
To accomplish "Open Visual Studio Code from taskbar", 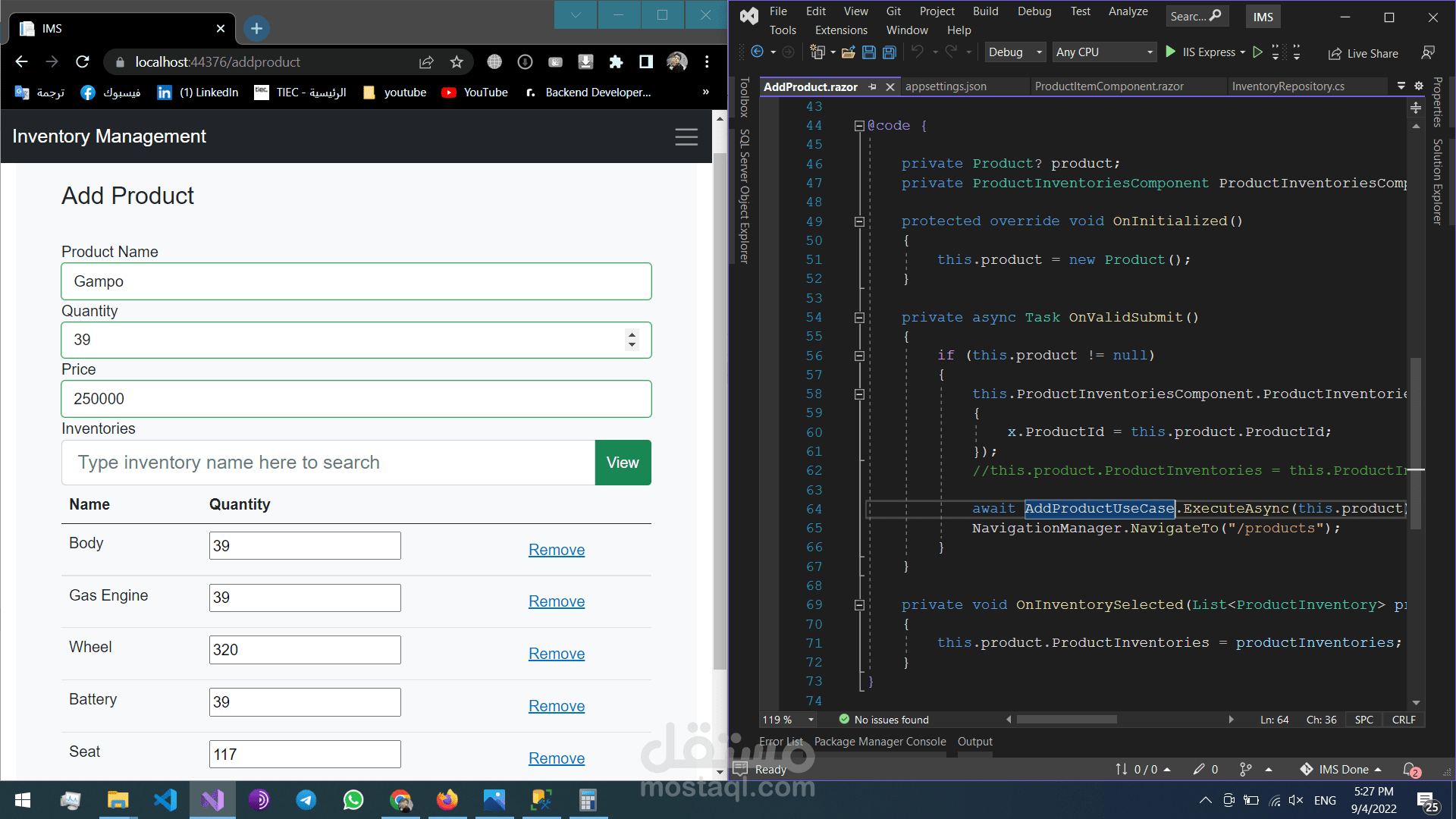I will click(x=165, y=800).
